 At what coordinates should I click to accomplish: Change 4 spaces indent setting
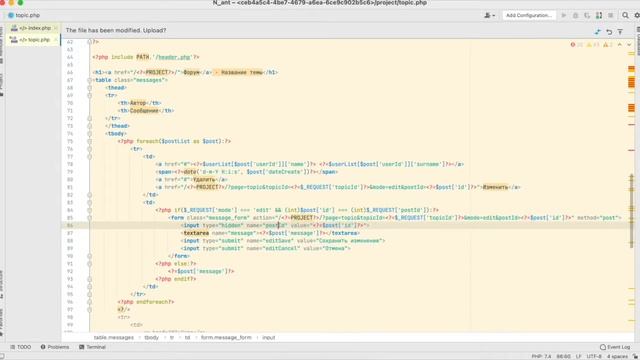pos(617,356)
